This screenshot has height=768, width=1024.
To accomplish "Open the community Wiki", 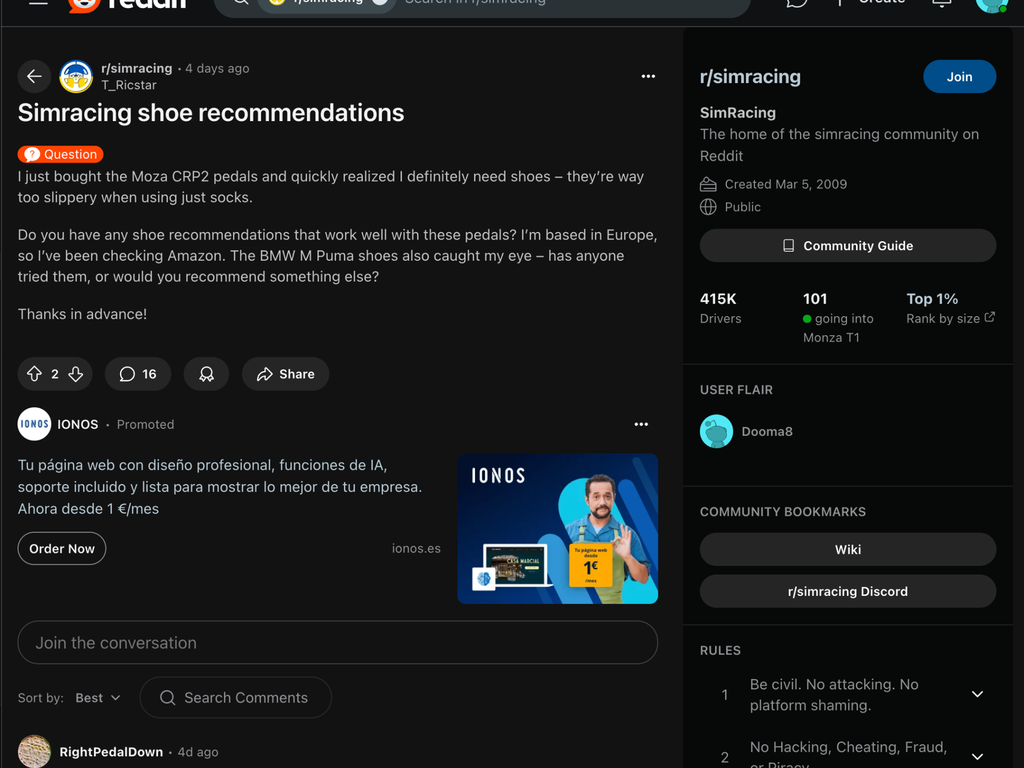I will (x=847, y=549).
